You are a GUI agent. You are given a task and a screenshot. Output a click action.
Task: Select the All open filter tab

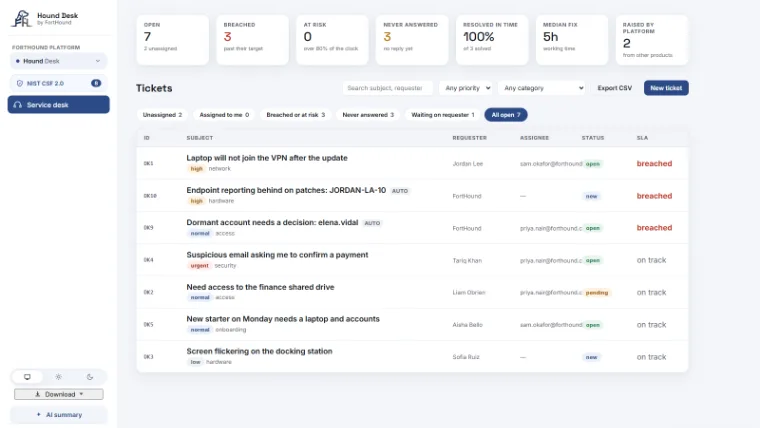tap(506, 115)
